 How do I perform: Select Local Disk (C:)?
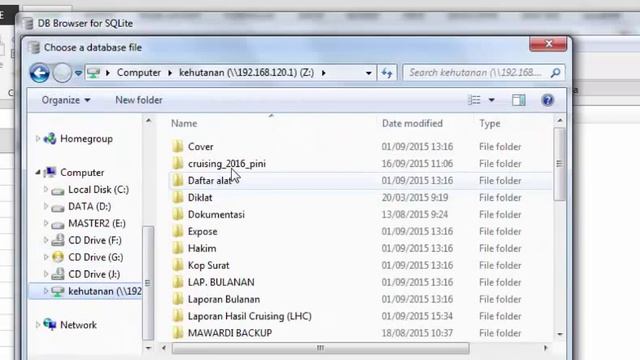[98, 190]
